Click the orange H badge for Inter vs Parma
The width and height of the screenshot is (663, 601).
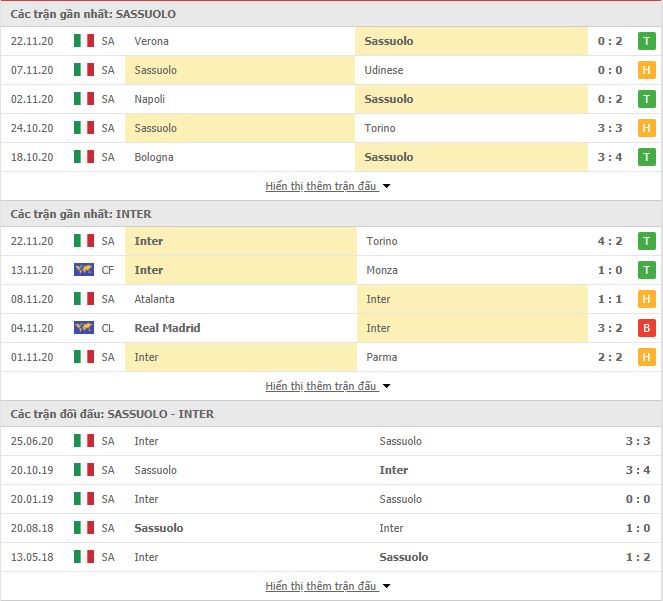pyautogui.click(x=647, y=357)
